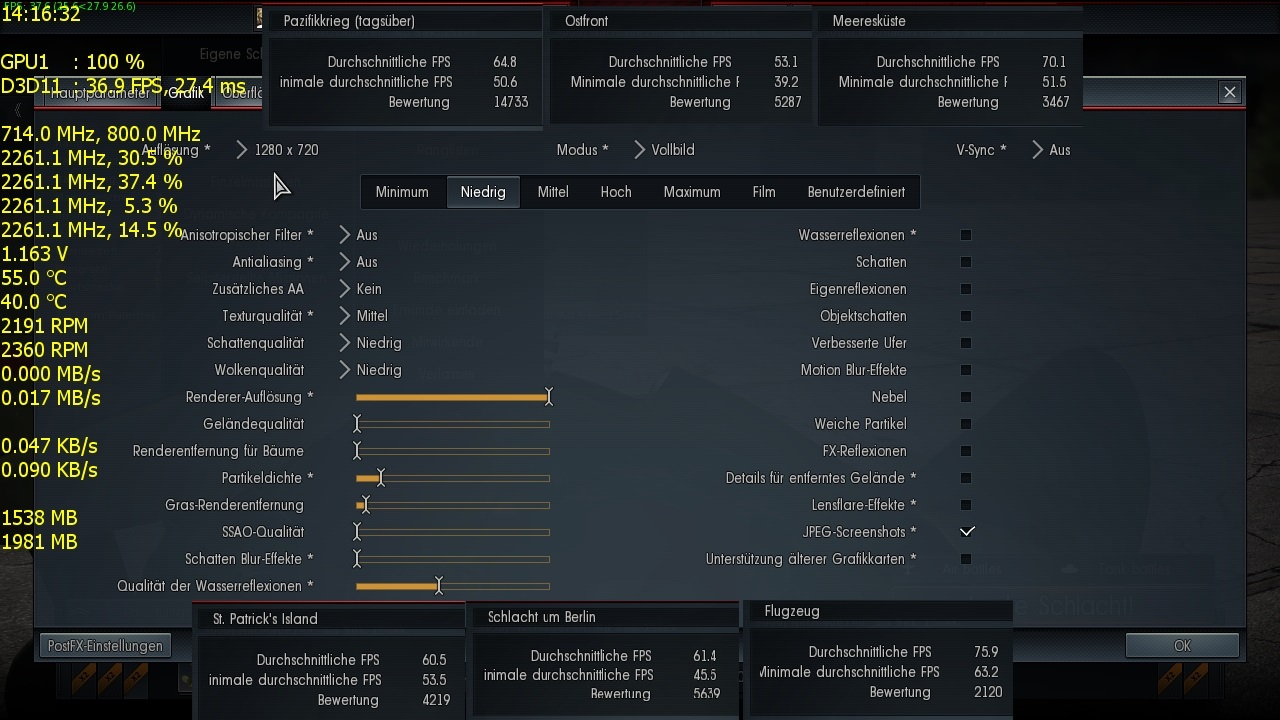Enable the Schatten checkbox

pos(966,262)
